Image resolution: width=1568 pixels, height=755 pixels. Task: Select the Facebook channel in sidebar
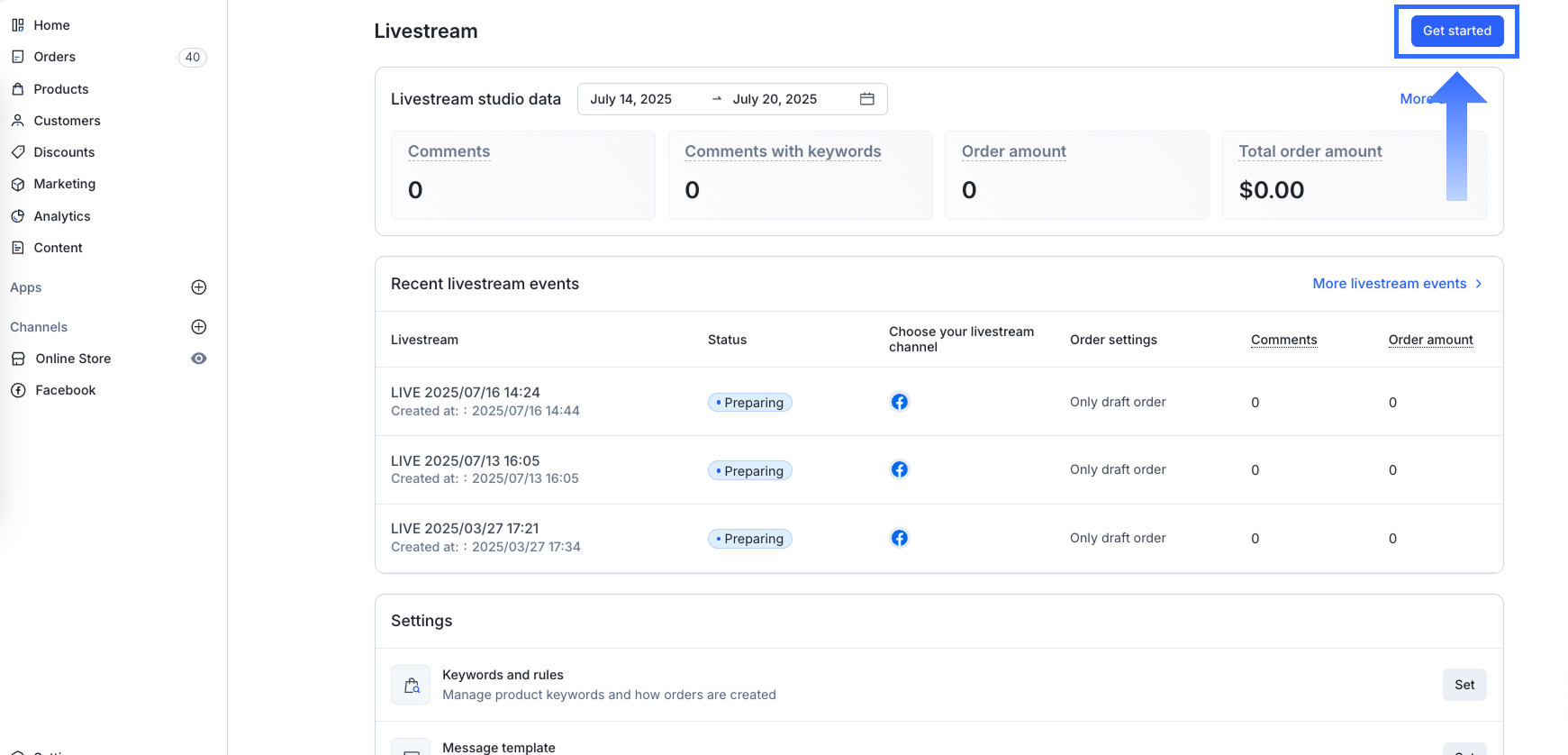coord(65,390)
